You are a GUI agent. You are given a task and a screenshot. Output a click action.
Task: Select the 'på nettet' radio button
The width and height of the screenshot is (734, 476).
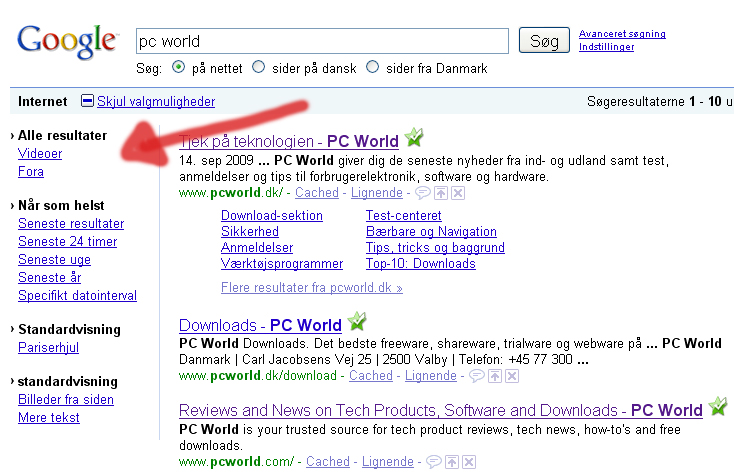[x=179, y=69]
